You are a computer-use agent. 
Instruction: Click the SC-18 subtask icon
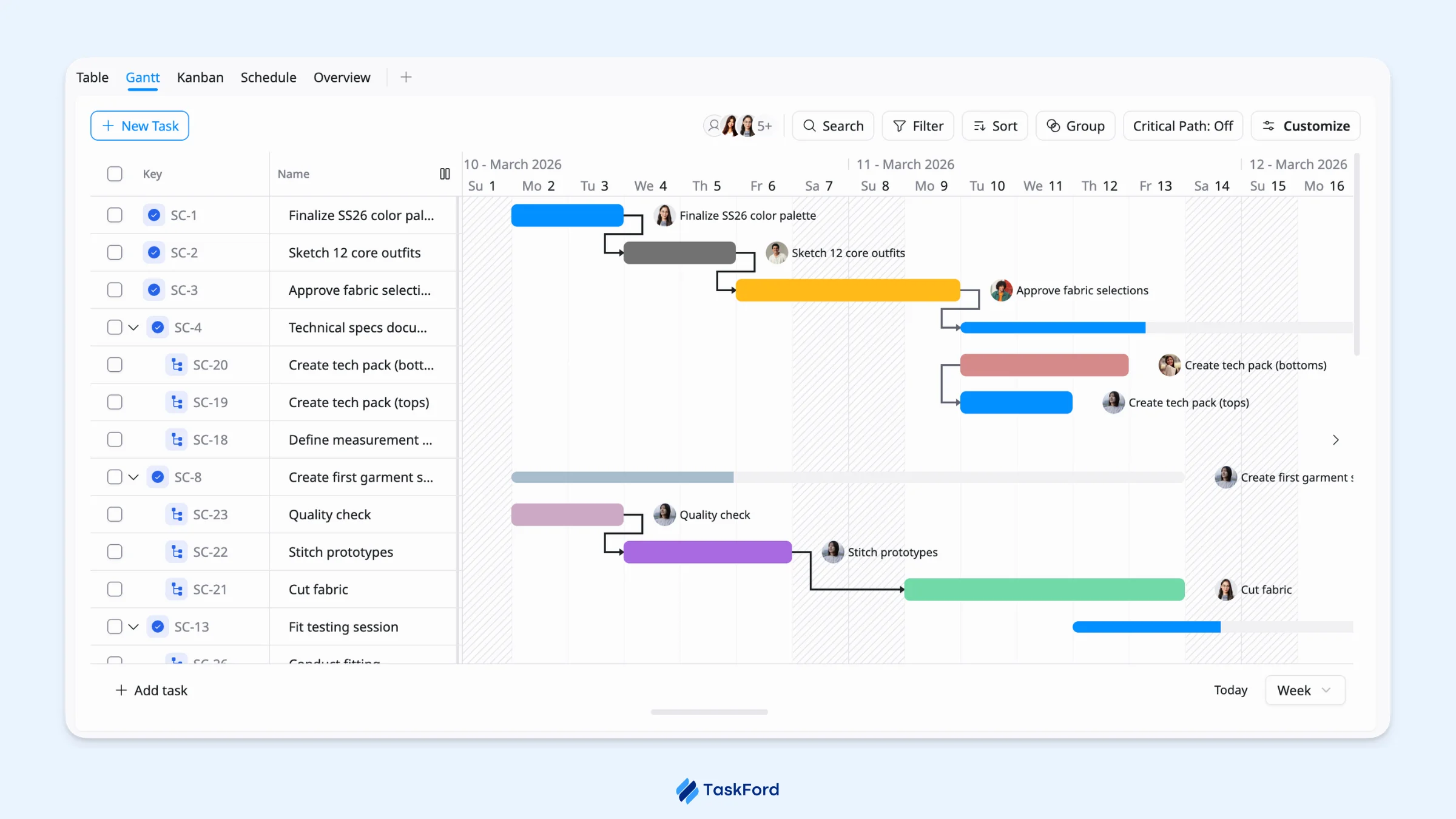click(177, 440)
